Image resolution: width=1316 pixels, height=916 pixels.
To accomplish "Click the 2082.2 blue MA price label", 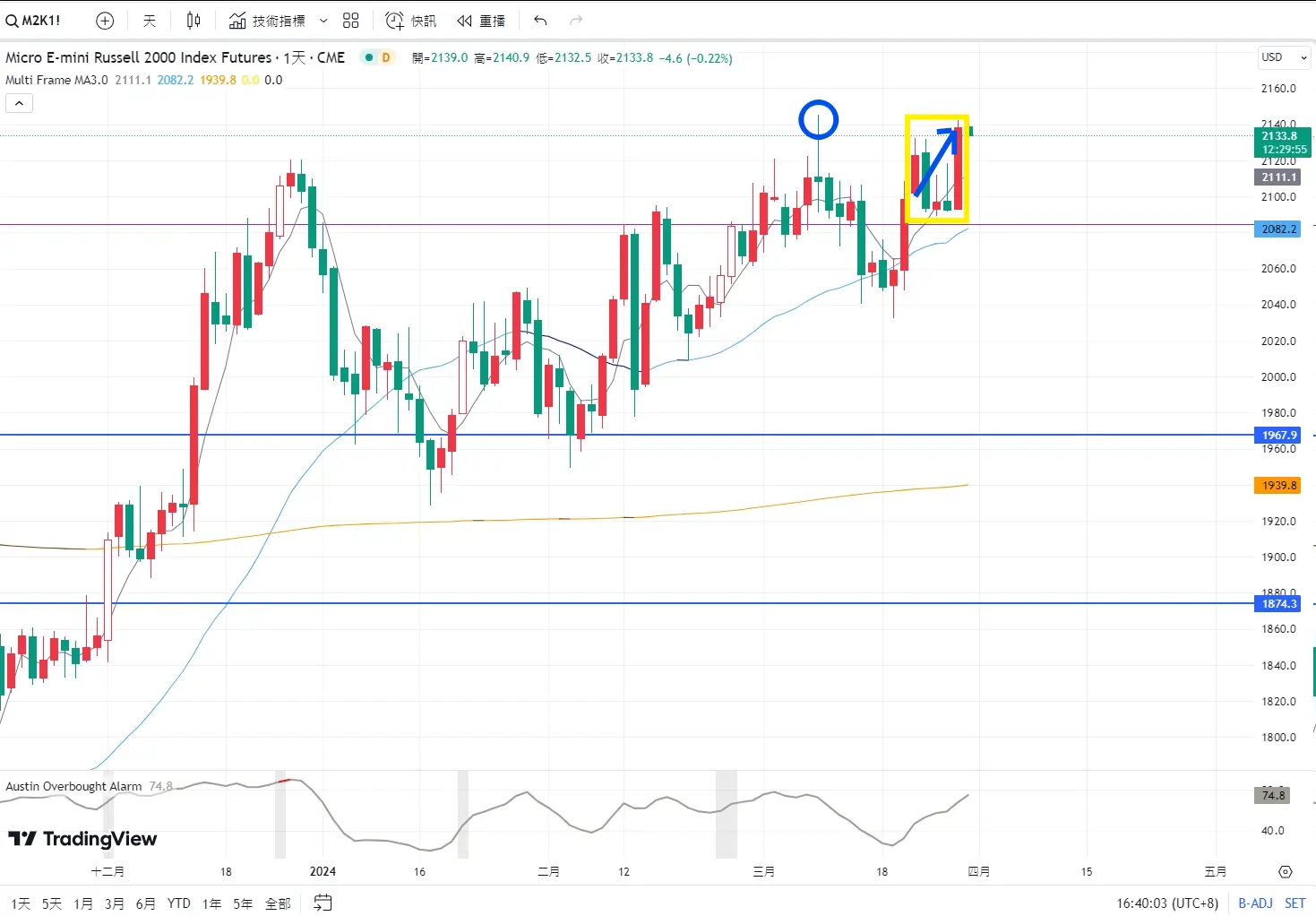I will 1279,229.
